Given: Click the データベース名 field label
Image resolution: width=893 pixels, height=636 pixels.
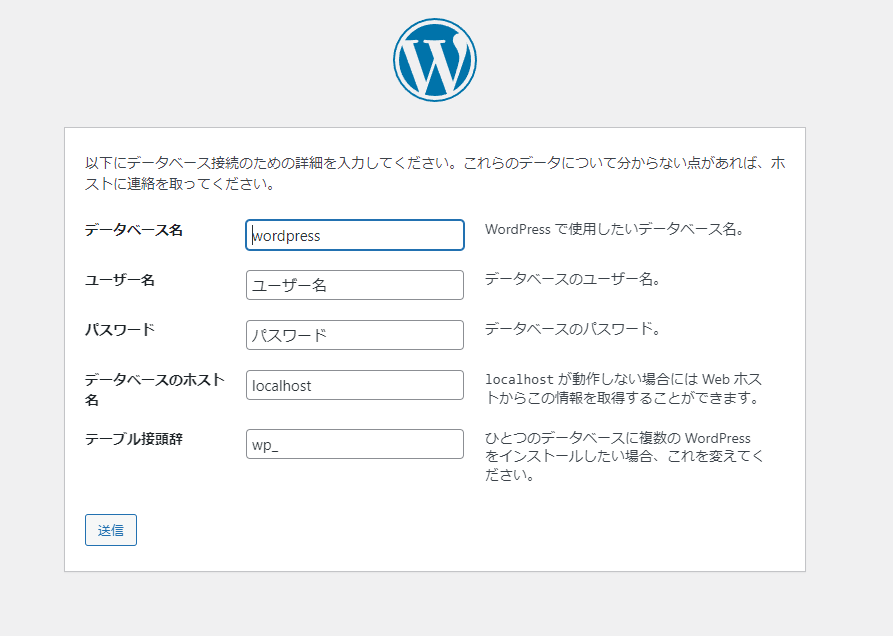Looking at the screenshot, I should 134,230.
